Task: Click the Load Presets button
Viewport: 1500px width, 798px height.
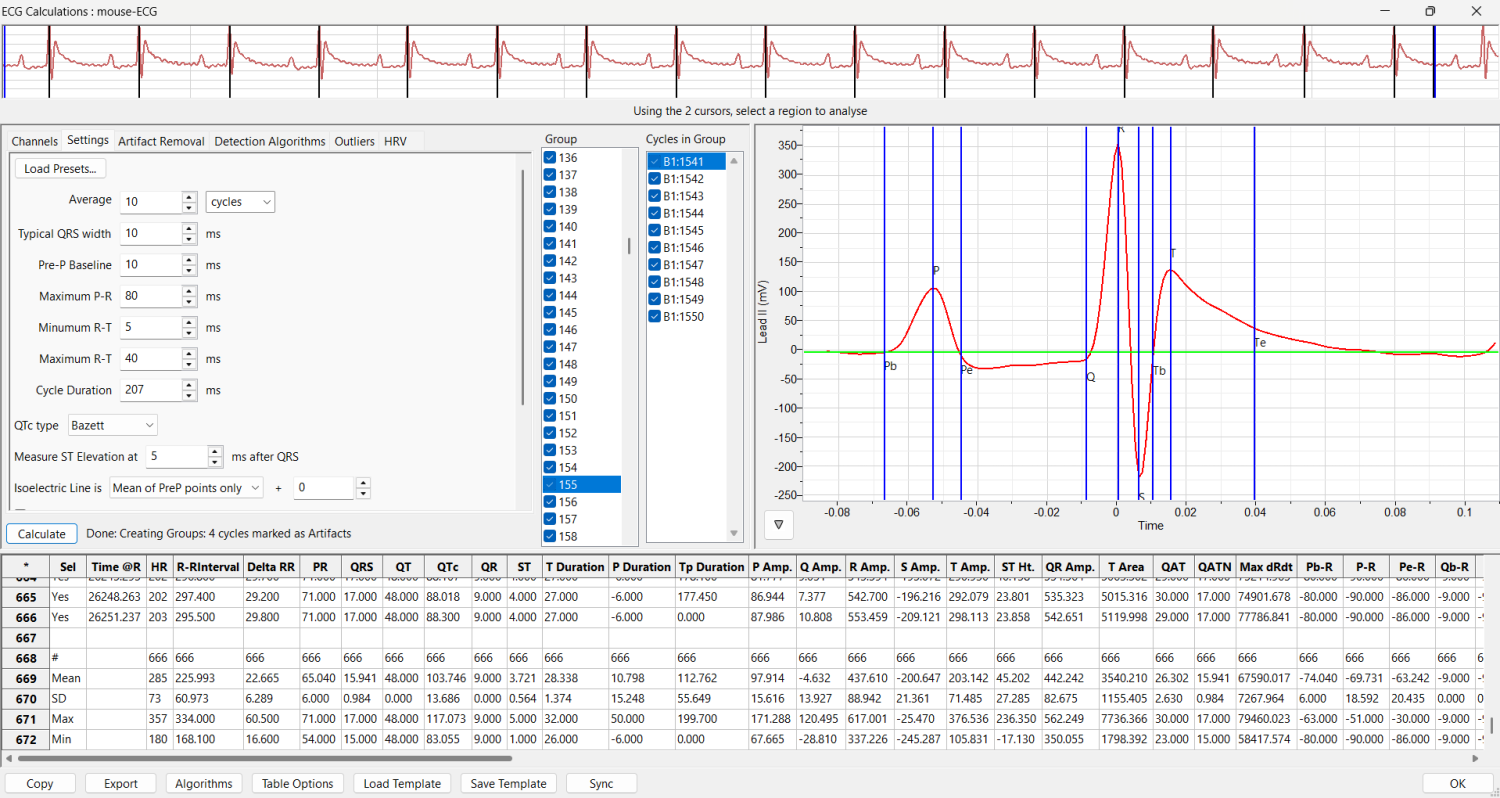Action: [x=60, y=168]
